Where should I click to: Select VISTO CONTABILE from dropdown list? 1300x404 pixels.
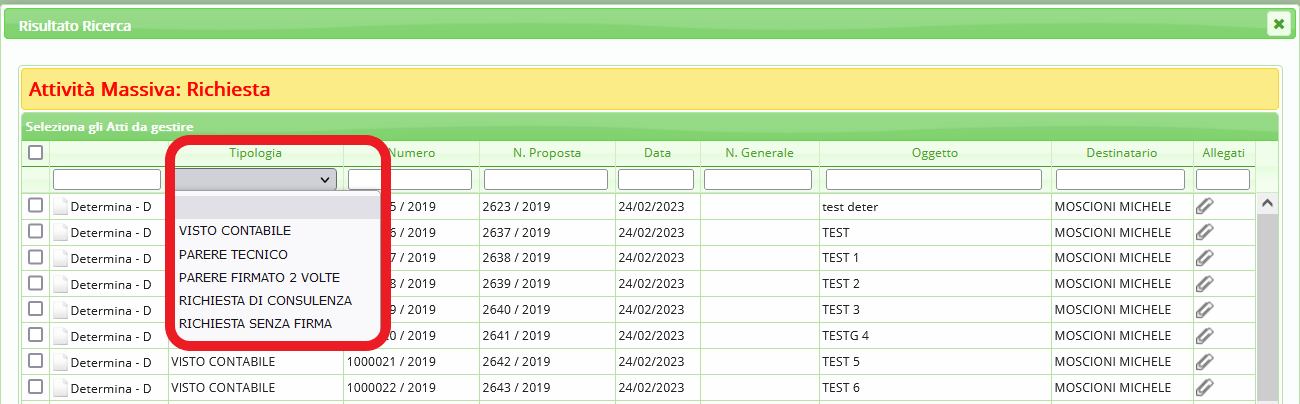235,231
